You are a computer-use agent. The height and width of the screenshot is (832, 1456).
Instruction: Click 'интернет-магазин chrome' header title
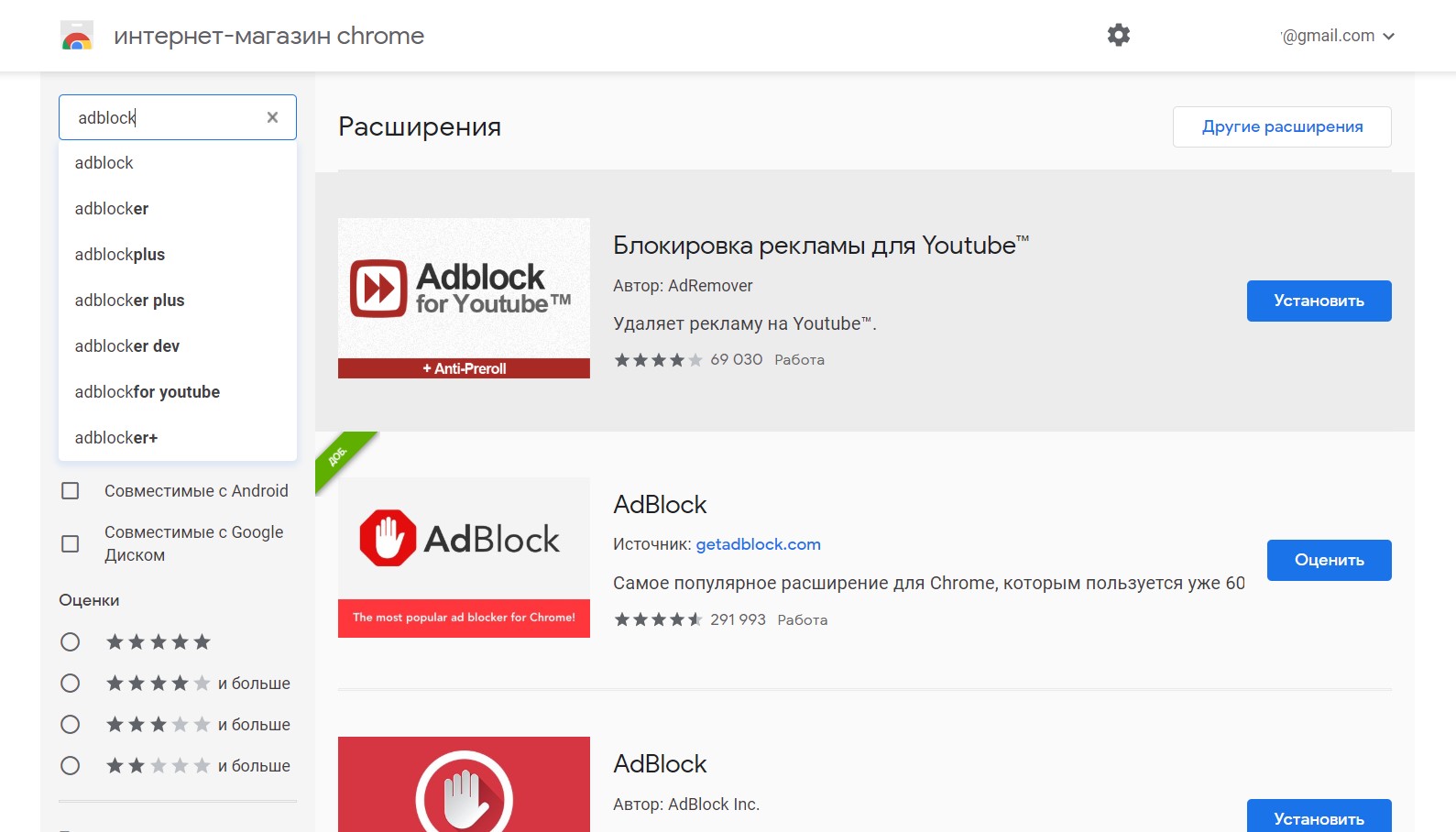pos(268,36)
